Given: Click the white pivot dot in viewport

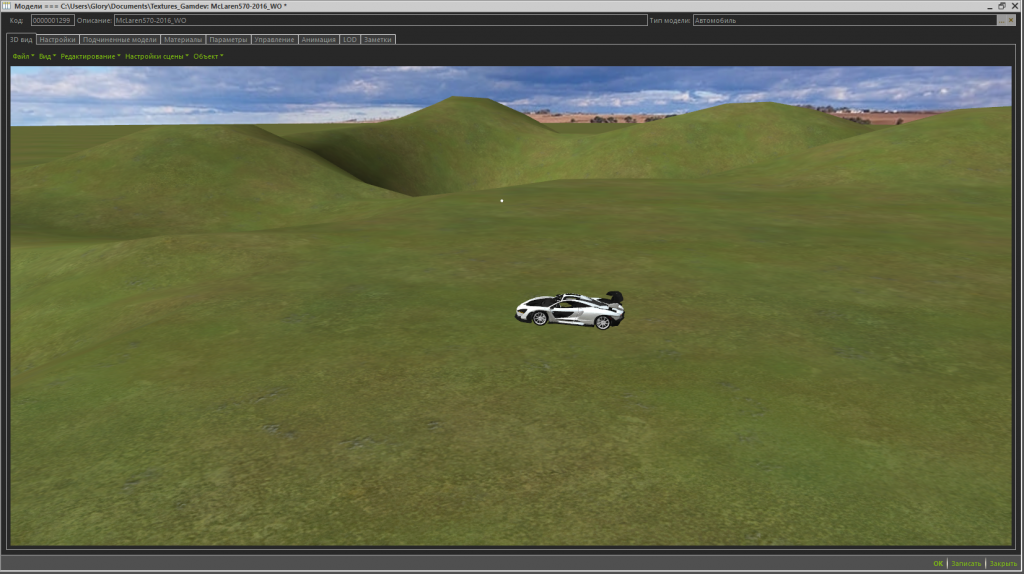Looking at the screenshot, I should [x=502, y=200].
